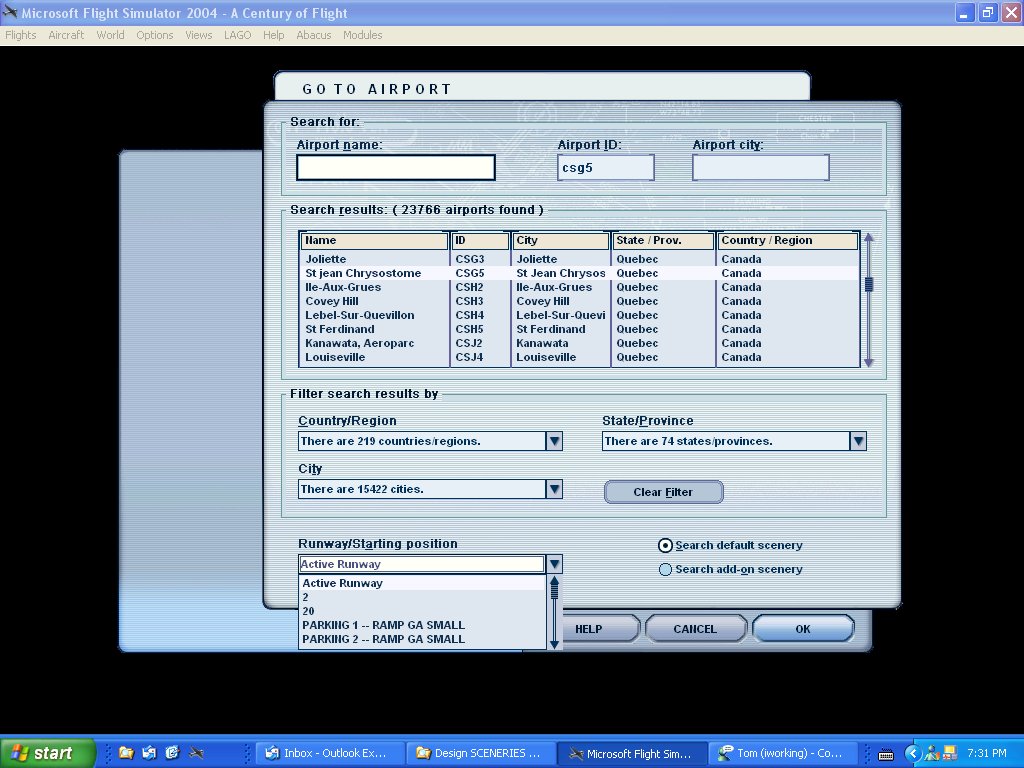Click the OK button

[x=803, y=629]
